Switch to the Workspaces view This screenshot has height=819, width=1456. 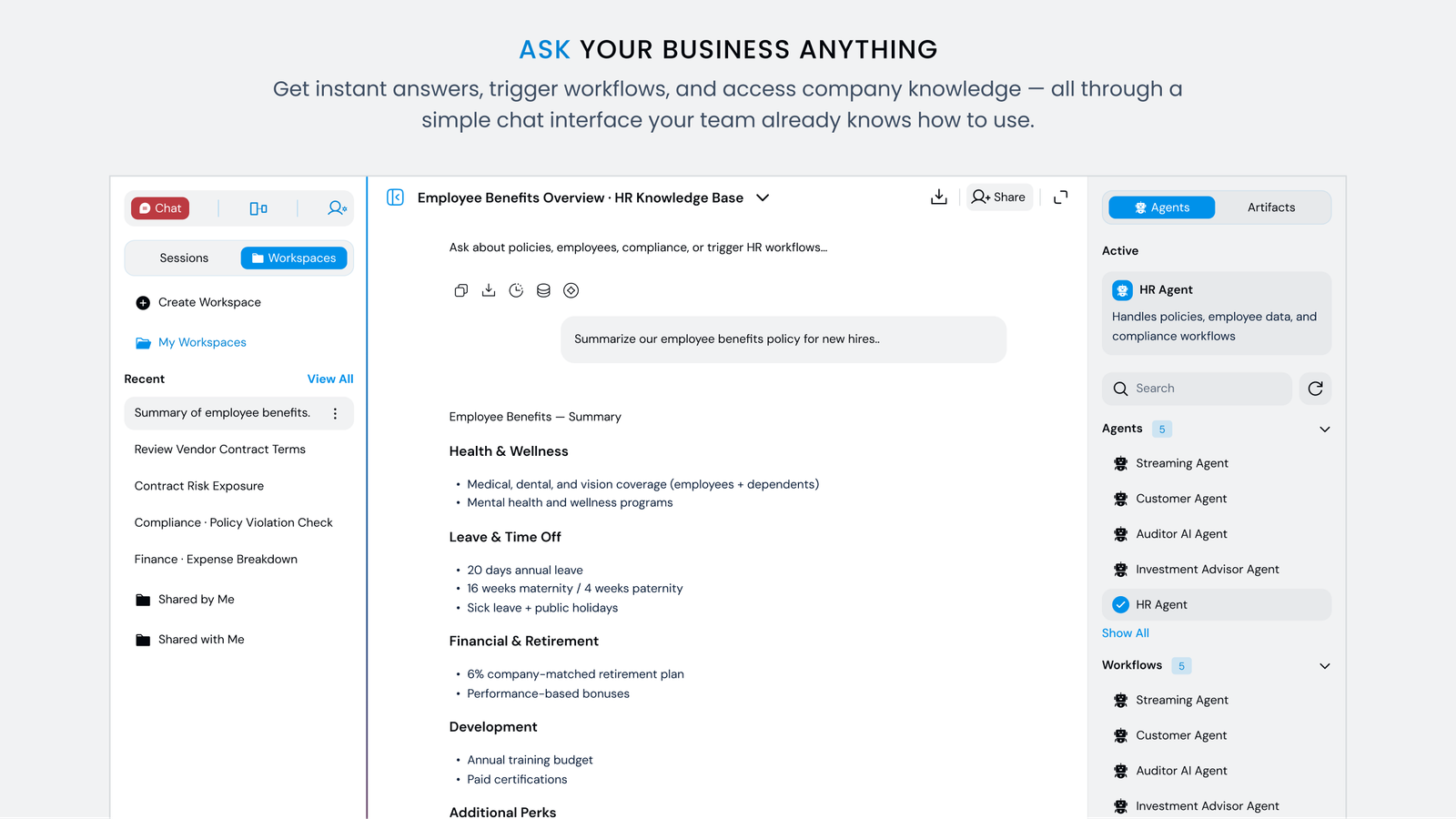(x=294, y=258)
